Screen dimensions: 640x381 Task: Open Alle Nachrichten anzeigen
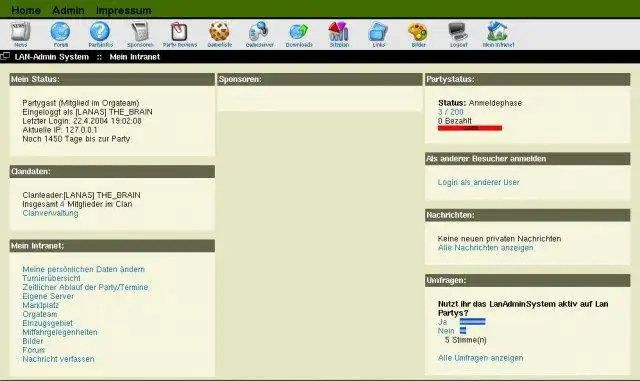click(x=485, y=247)
